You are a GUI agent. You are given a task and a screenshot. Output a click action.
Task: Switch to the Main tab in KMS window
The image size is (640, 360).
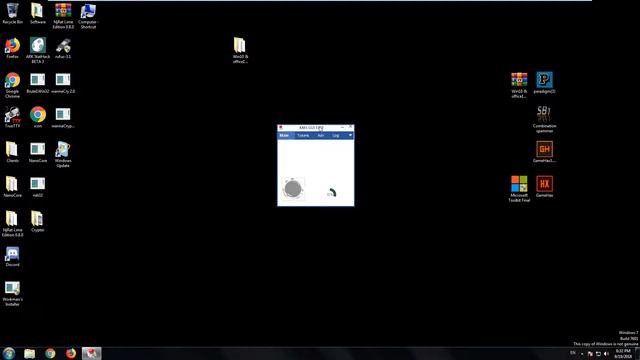284,136
